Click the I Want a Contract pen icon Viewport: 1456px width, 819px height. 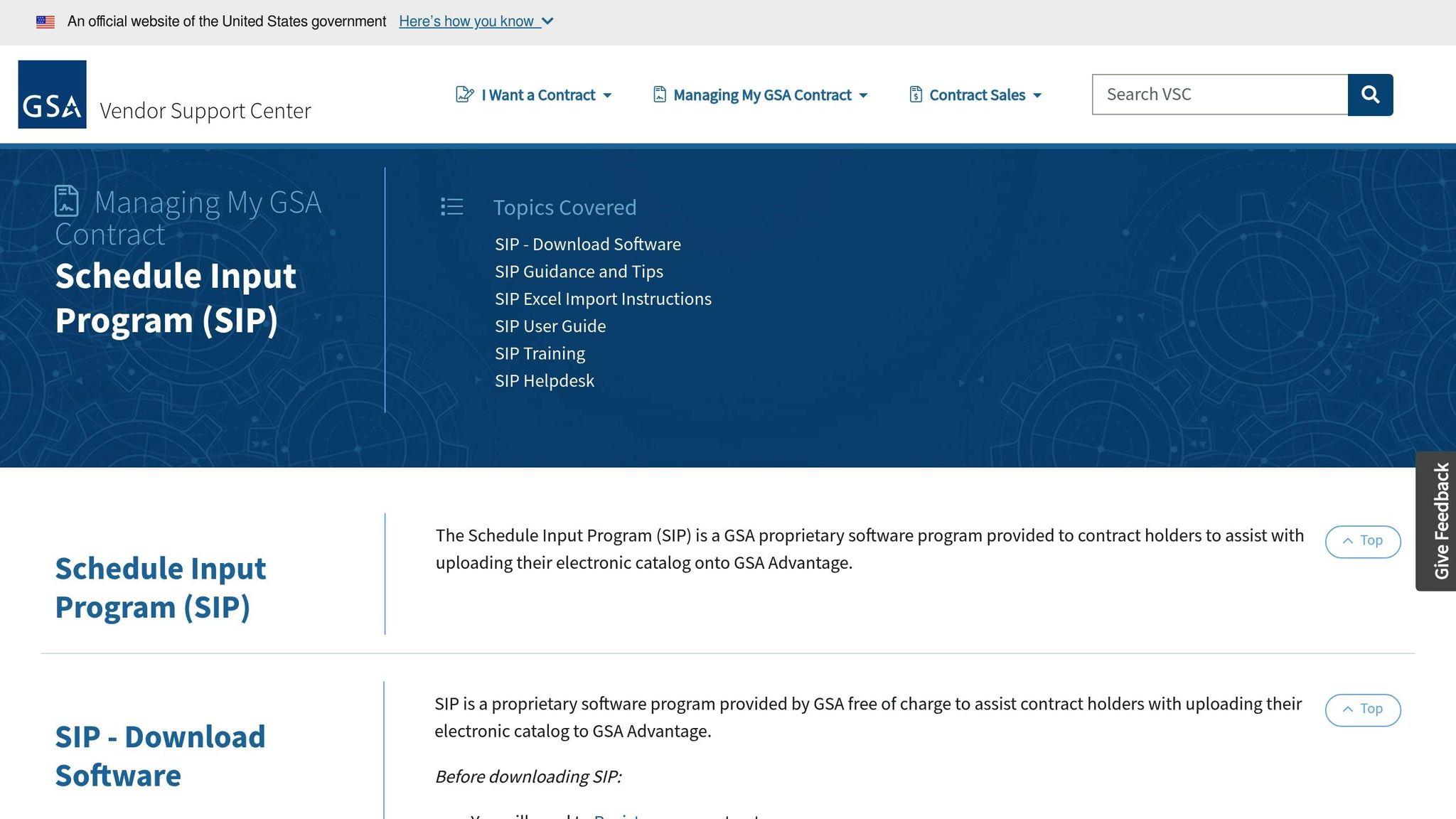(465, 95)
